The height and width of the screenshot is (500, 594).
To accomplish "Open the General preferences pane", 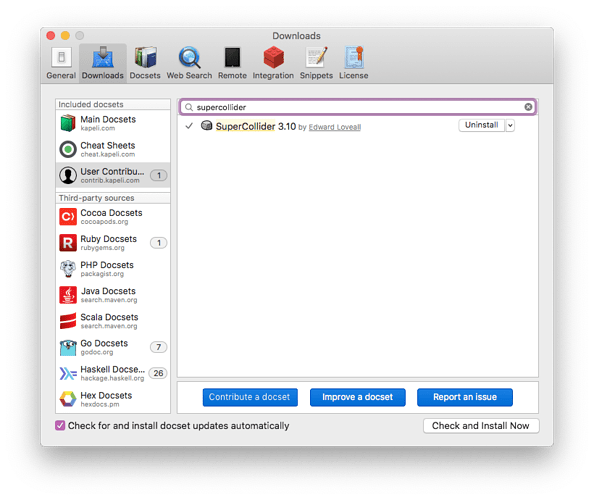I will [x=61, y=63].
